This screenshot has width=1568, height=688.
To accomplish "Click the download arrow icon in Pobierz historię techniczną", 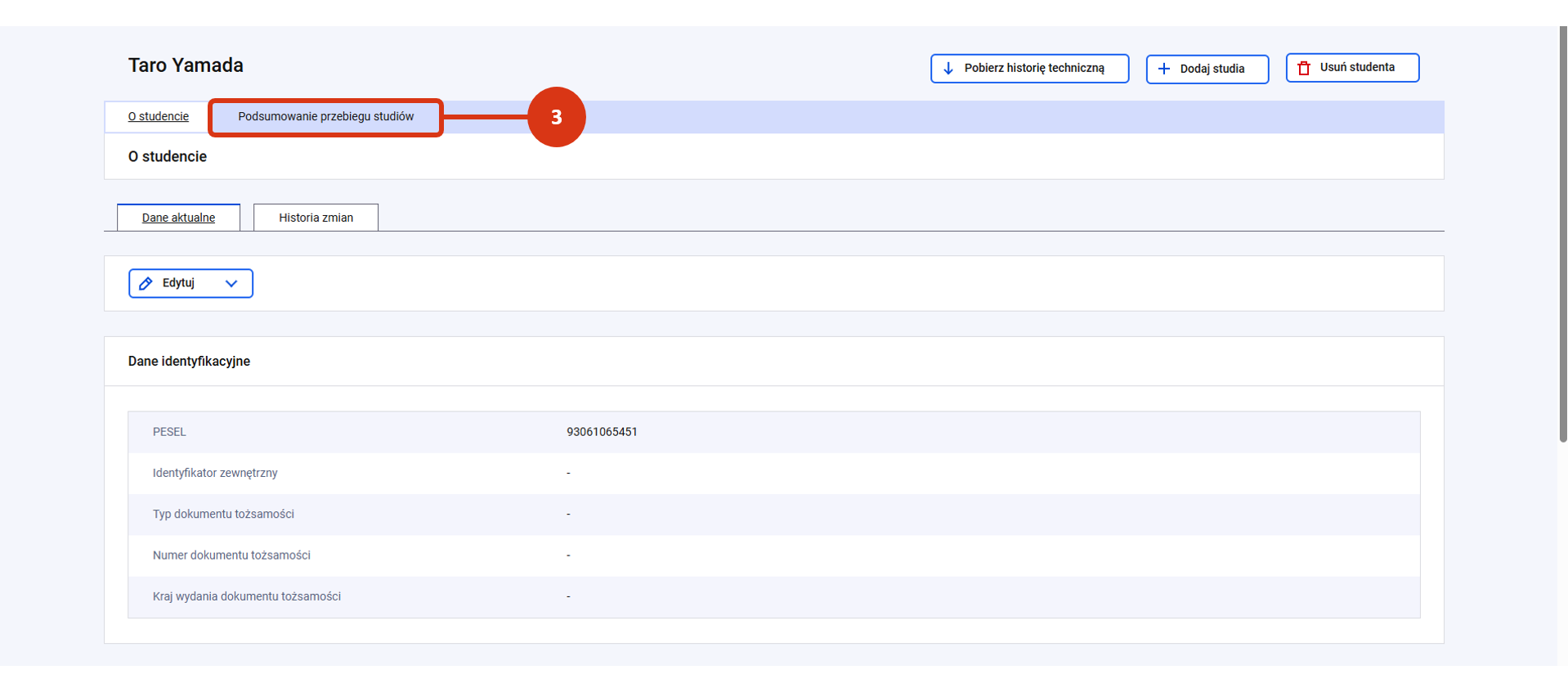I will [948, 69].
